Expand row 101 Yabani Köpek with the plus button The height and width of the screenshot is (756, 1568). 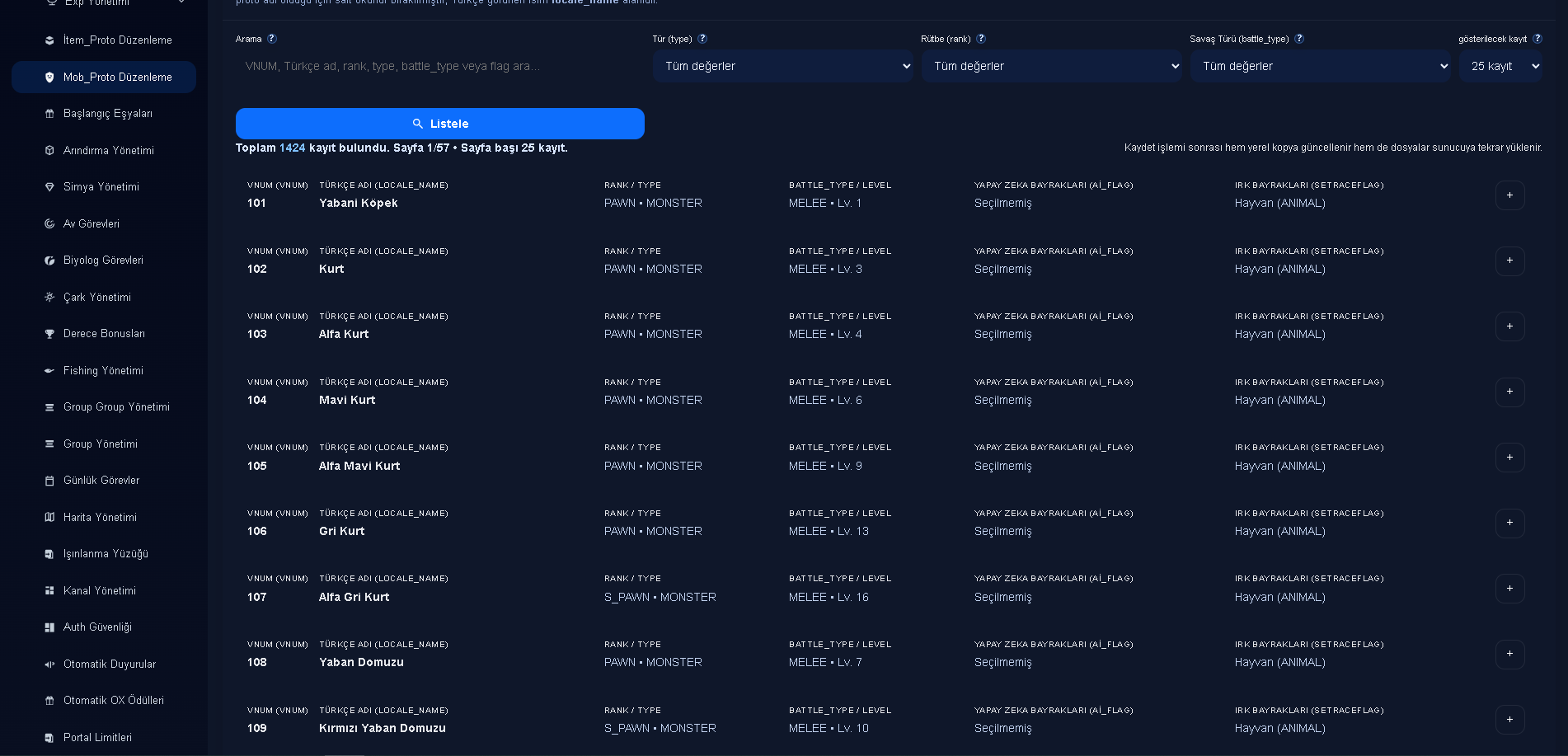tap(1509, 195)
